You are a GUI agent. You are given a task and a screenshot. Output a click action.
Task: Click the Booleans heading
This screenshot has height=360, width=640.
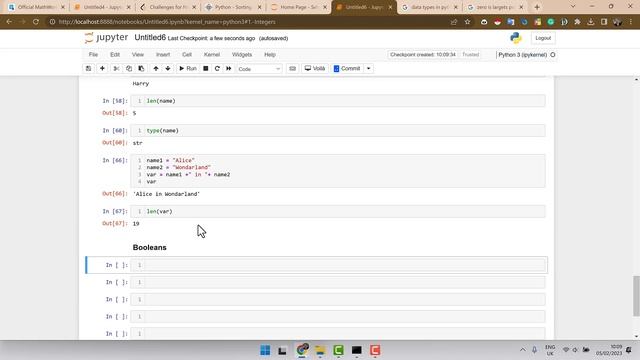149,247
